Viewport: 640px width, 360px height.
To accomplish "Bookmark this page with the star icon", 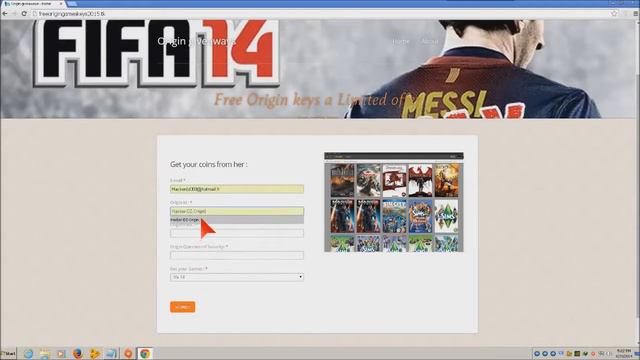I will pos(614,13).
